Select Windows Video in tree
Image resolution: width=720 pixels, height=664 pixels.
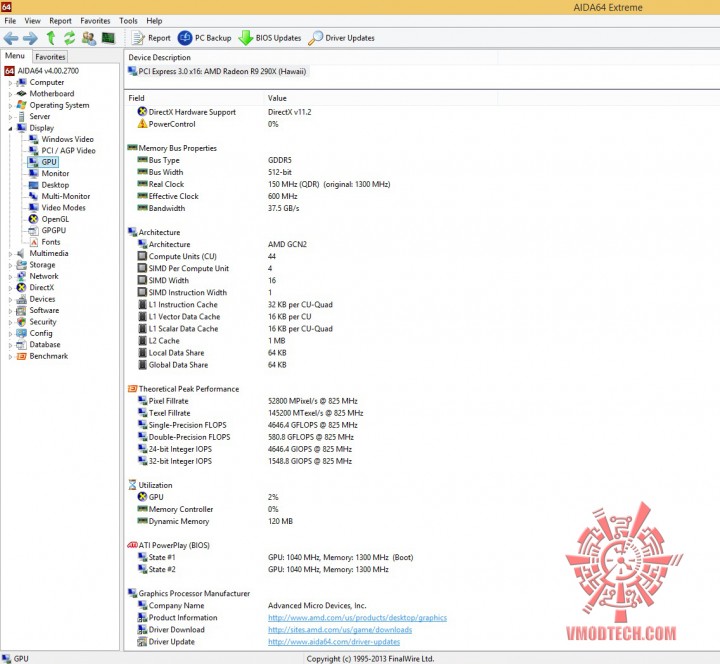(68, 139)
